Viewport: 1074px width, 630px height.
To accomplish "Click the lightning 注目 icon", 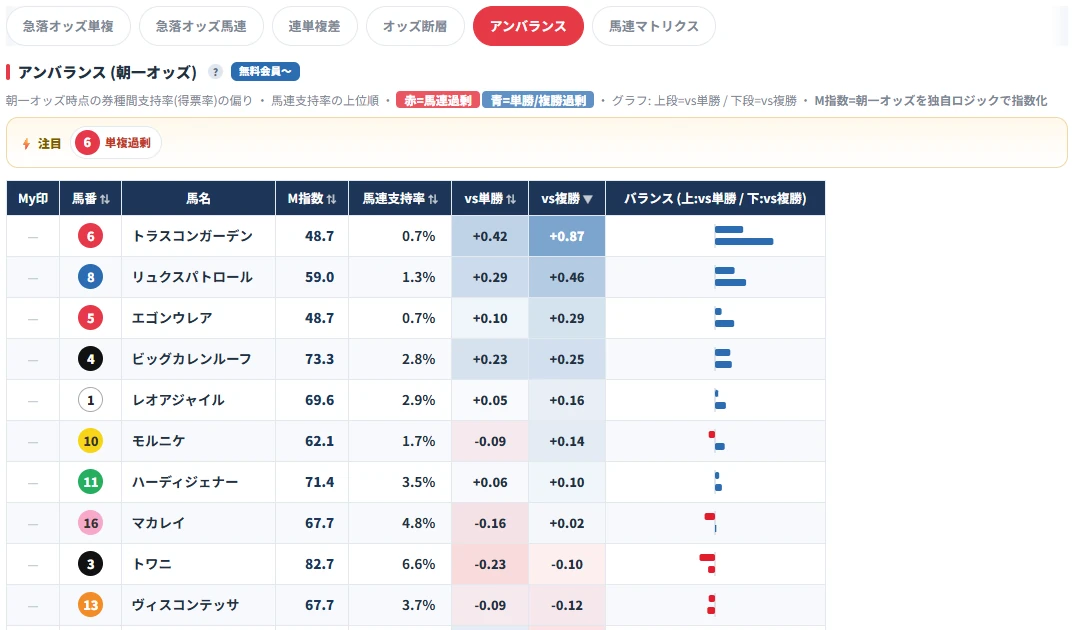I will (26, 143).
